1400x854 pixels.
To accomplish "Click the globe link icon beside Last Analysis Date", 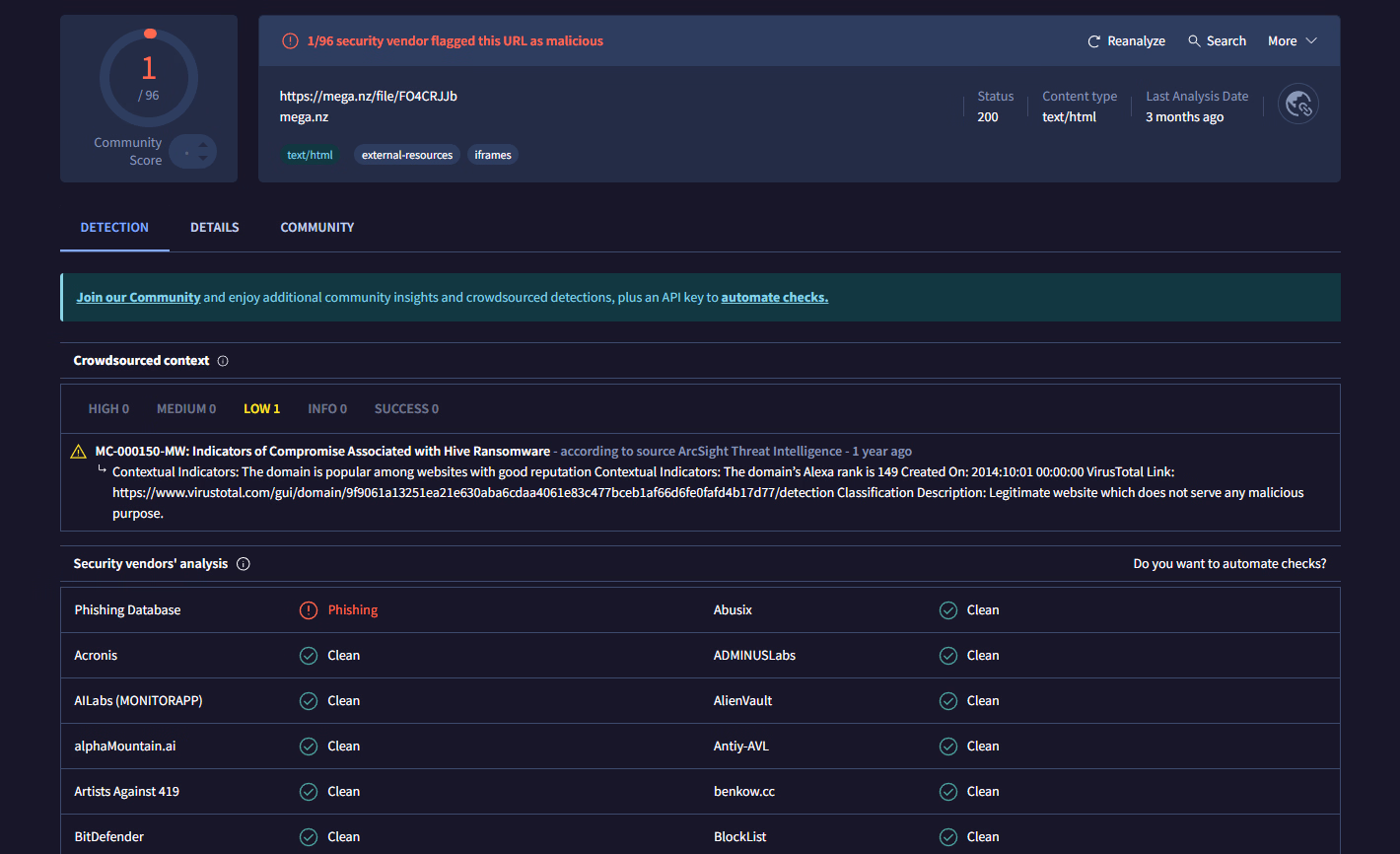I will tap(1298, 104).
